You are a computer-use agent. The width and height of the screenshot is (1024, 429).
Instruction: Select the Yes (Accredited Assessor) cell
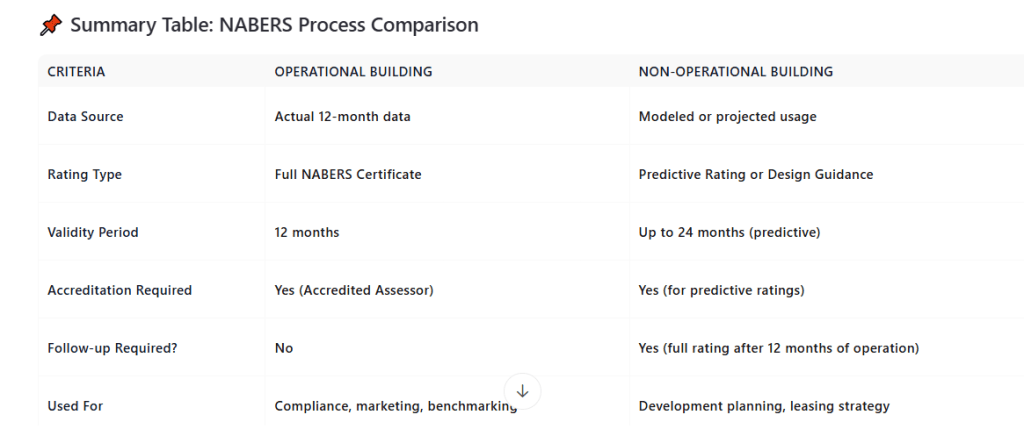point(354,291)
